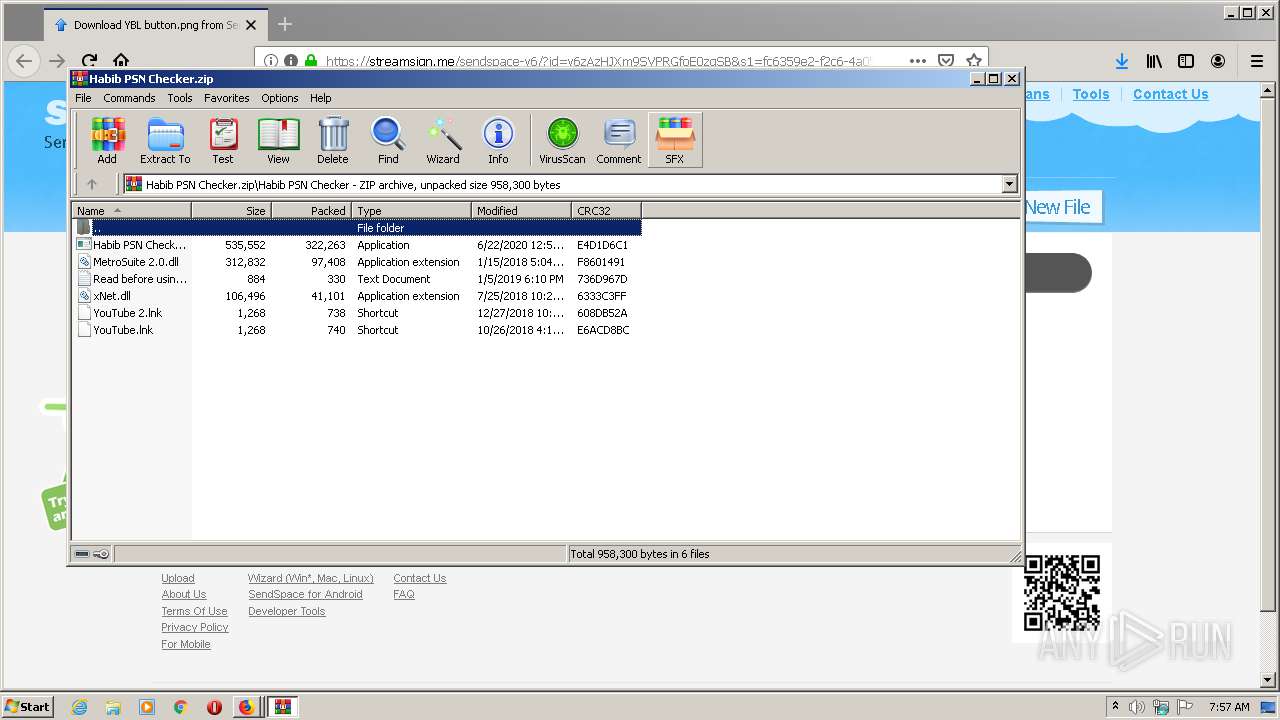
Task: Show archive Info
Action: [x=498, y=140]
